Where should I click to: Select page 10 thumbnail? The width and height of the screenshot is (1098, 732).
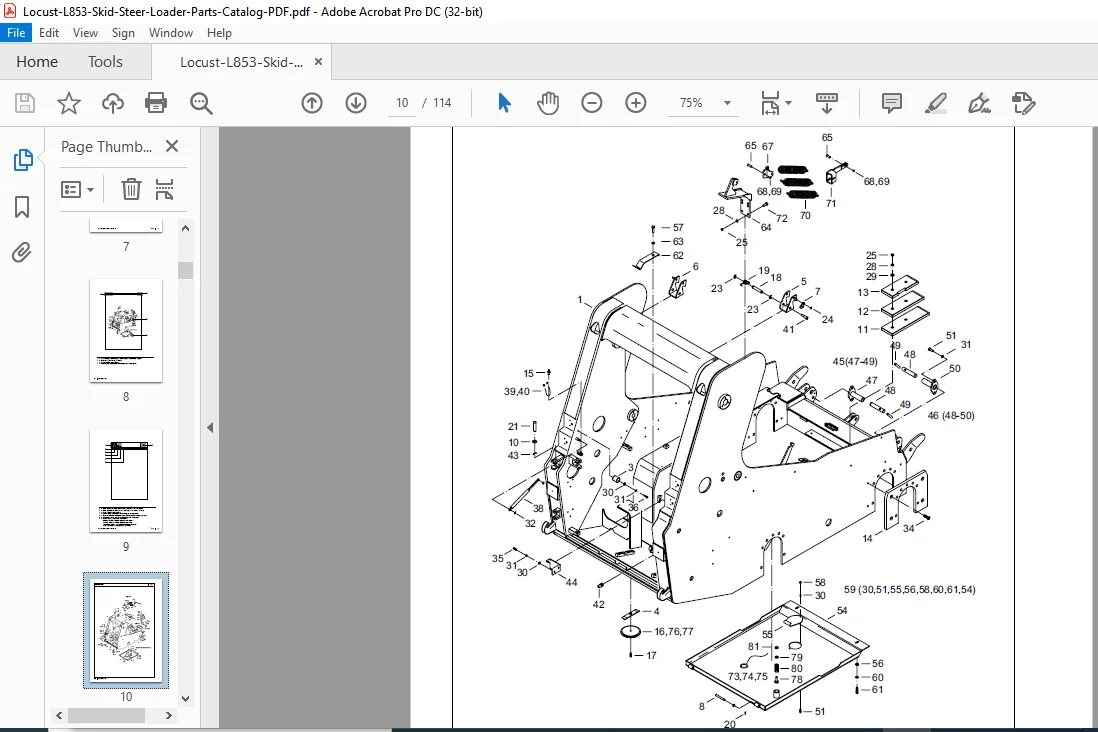coord(126,630)
